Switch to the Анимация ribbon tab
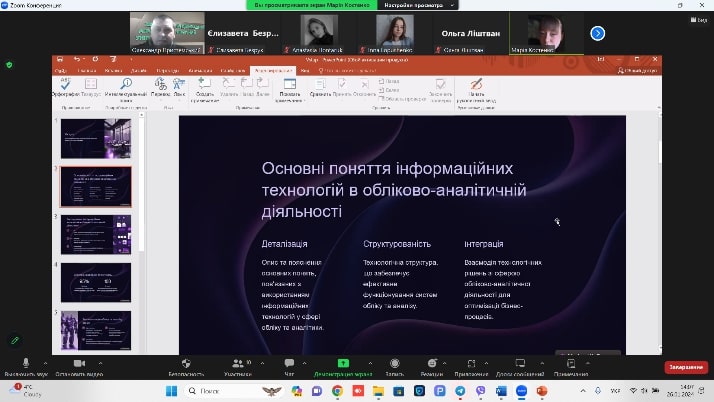Image resolution: width=714 pixels, height=402 pixels. (x=200, y=71)
